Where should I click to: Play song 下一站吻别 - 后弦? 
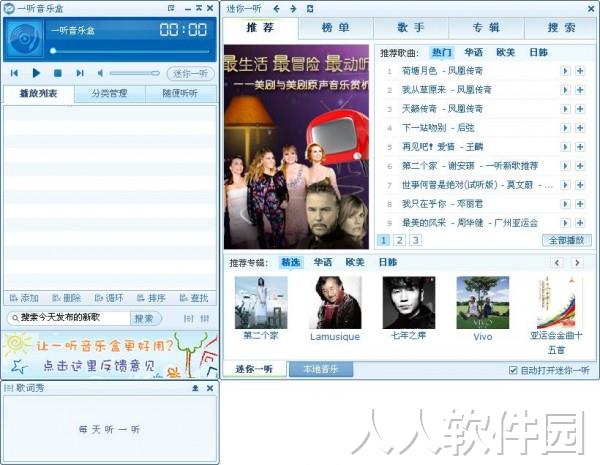[565, 128]
